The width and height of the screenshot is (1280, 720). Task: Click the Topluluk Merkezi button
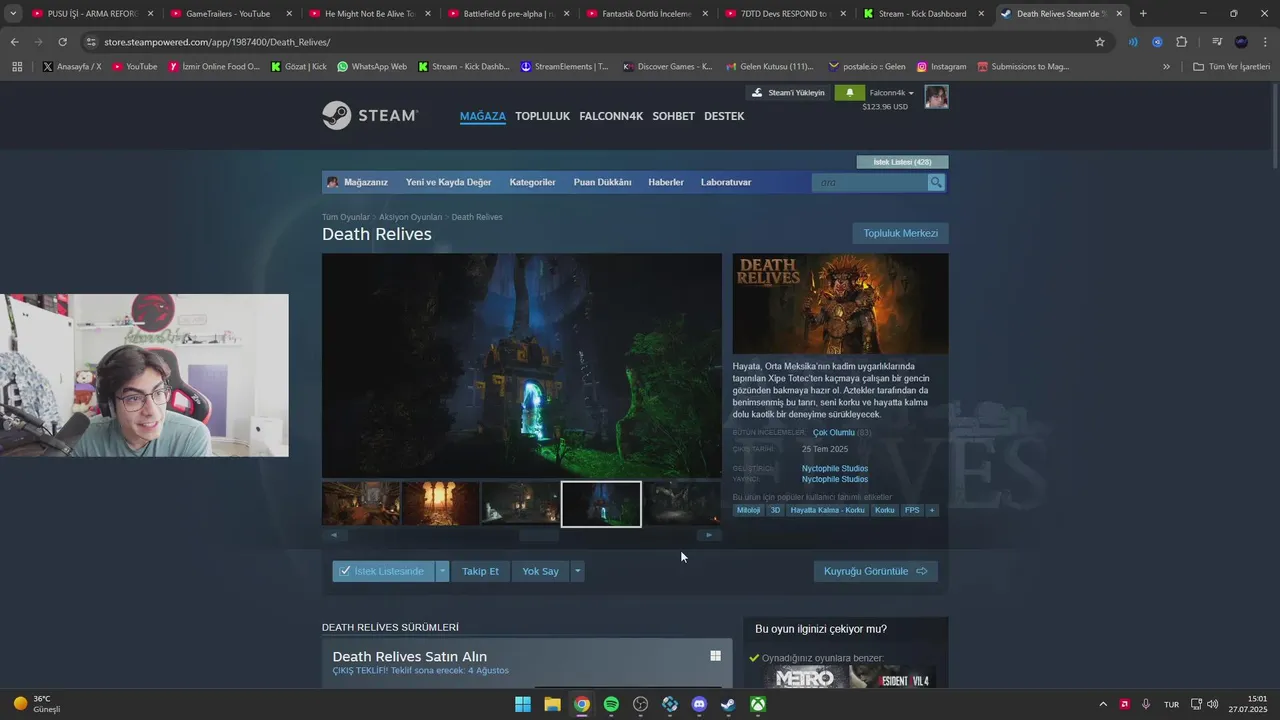pyautogui.click(x=900, y=233)
